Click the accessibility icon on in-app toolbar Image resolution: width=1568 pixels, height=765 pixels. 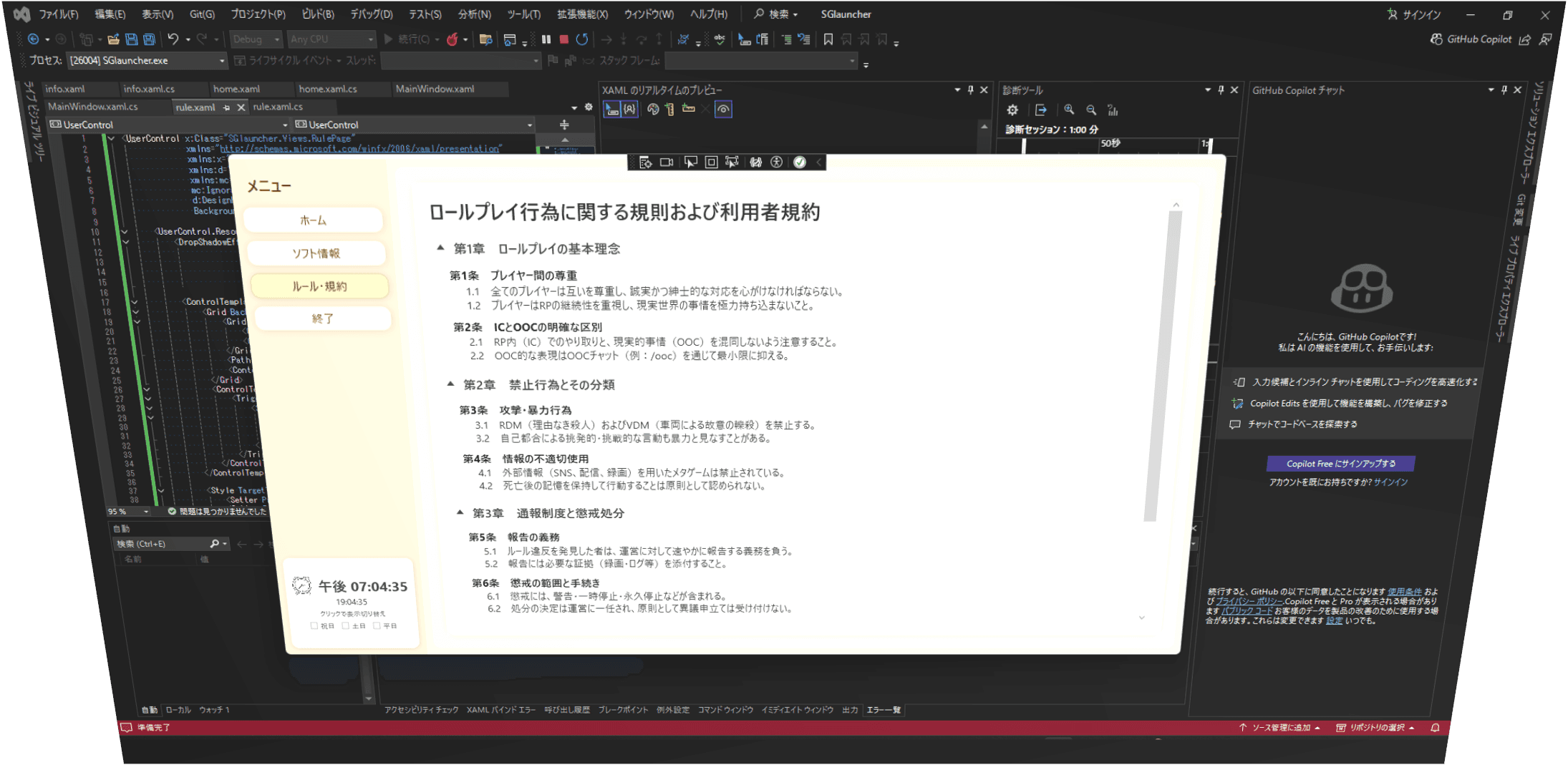777,162
